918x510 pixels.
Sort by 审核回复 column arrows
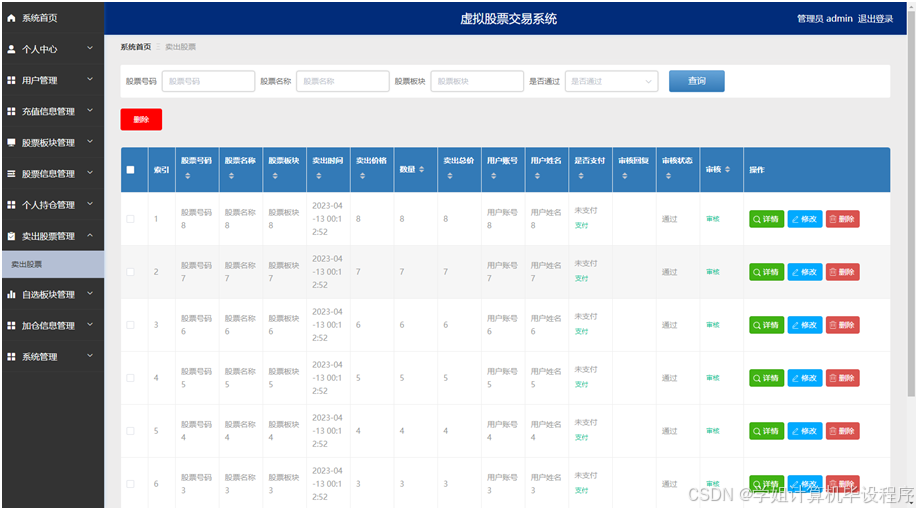(x=625, y=176)
